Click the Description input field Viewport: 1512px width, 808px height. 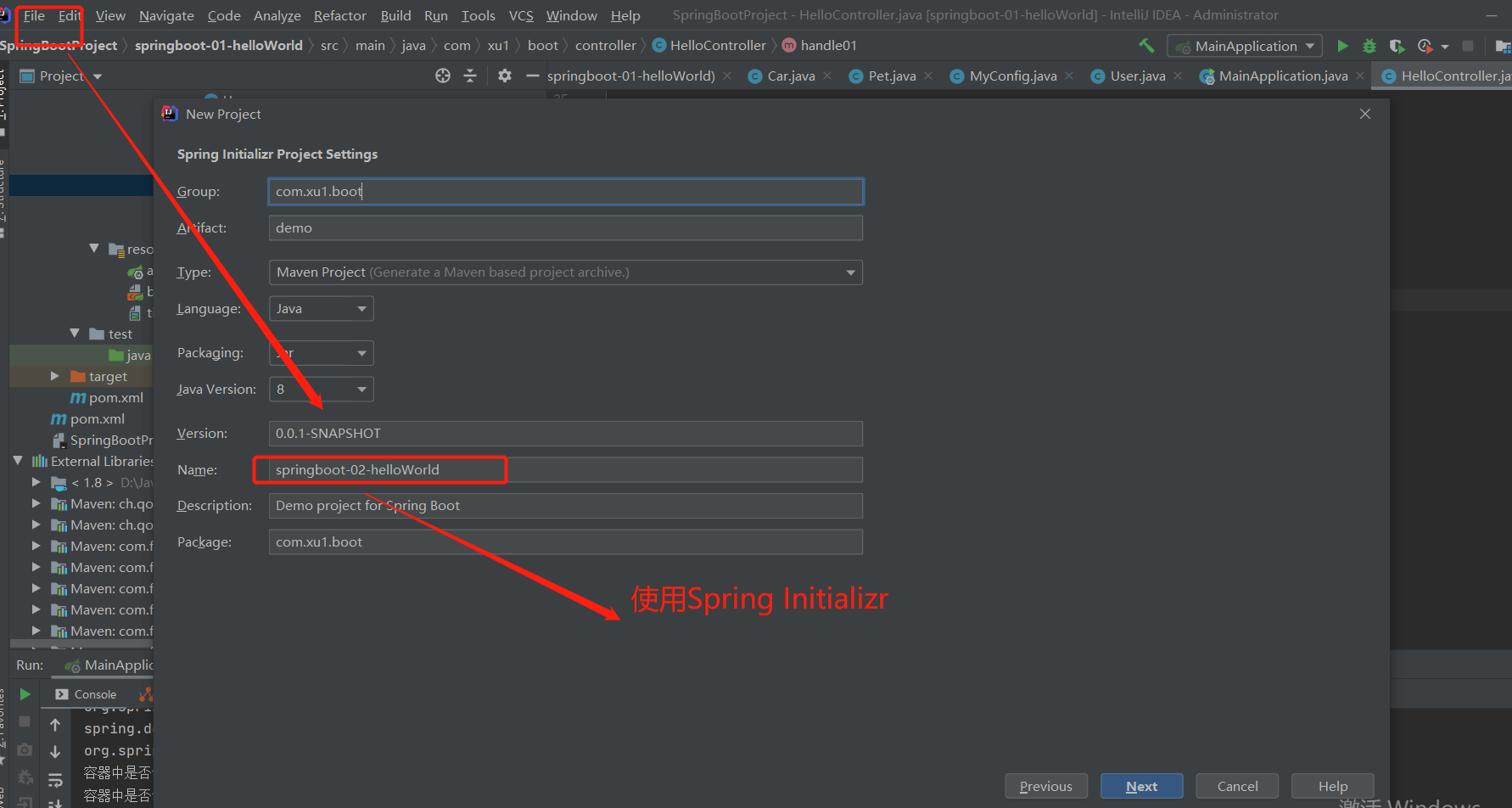point(566,506)
